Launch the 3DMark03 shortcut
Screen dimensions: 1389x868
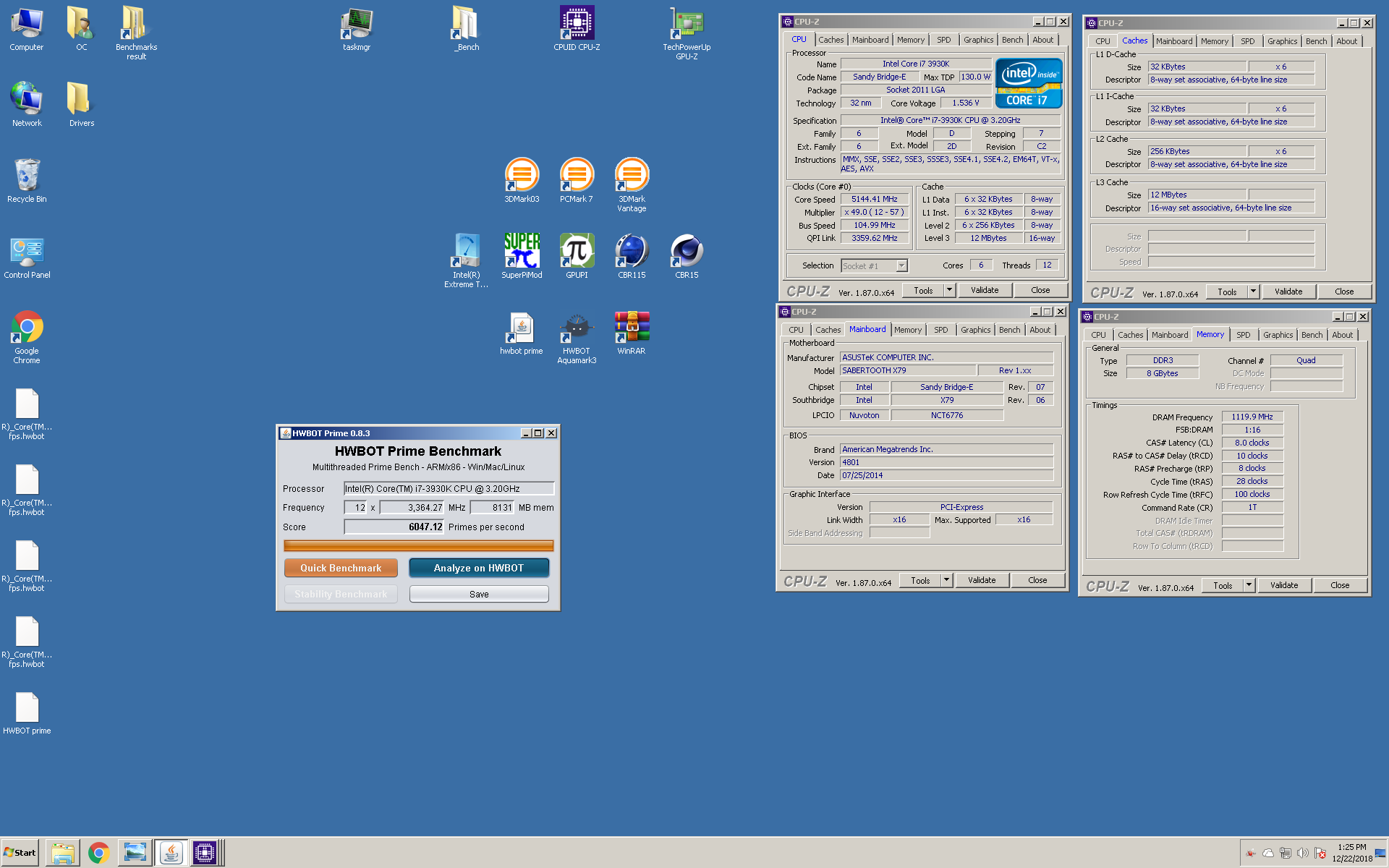click(x=522, y=181)
